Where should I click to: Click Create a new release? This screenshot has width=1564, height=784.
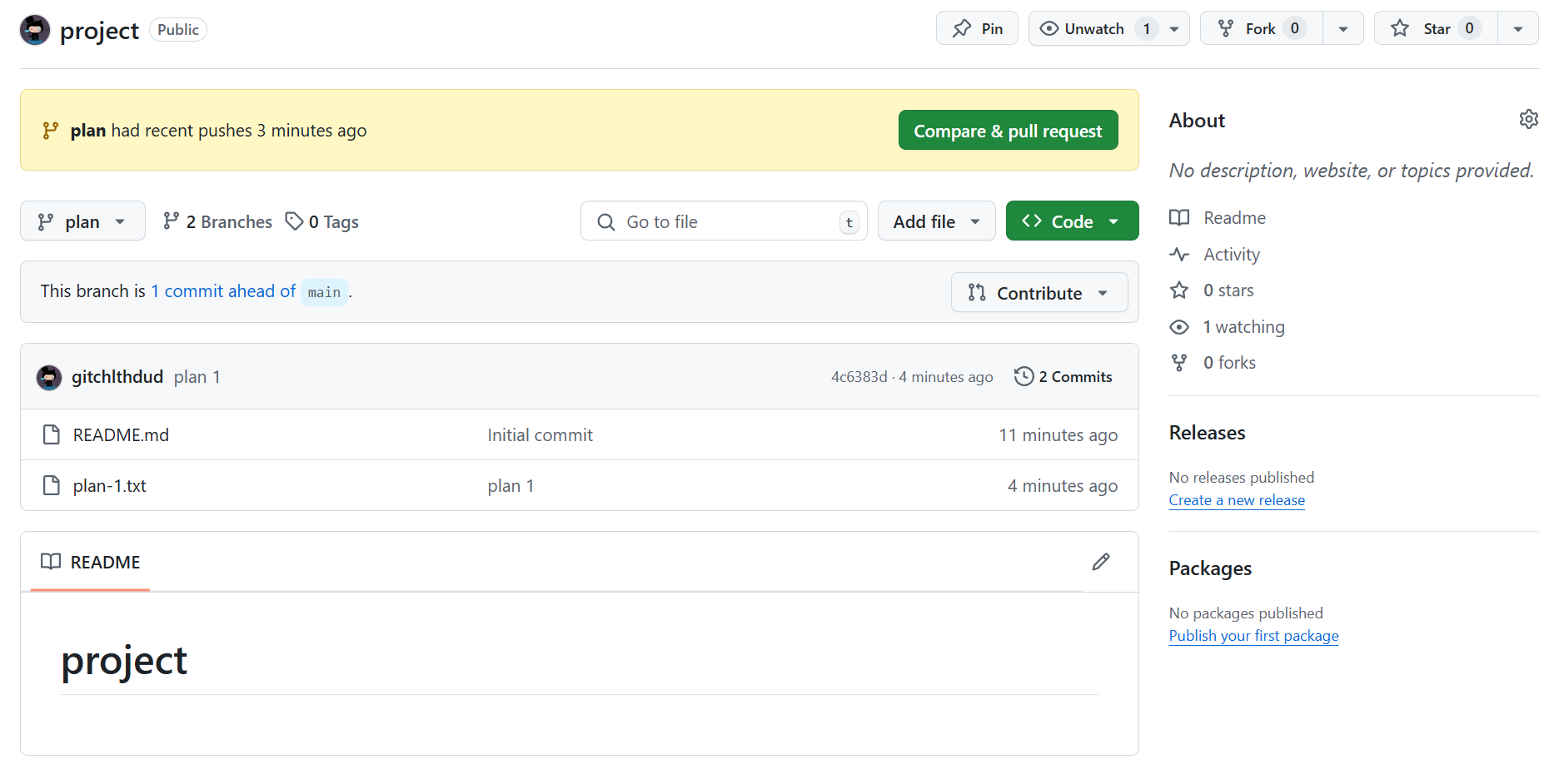(1237, 500)
